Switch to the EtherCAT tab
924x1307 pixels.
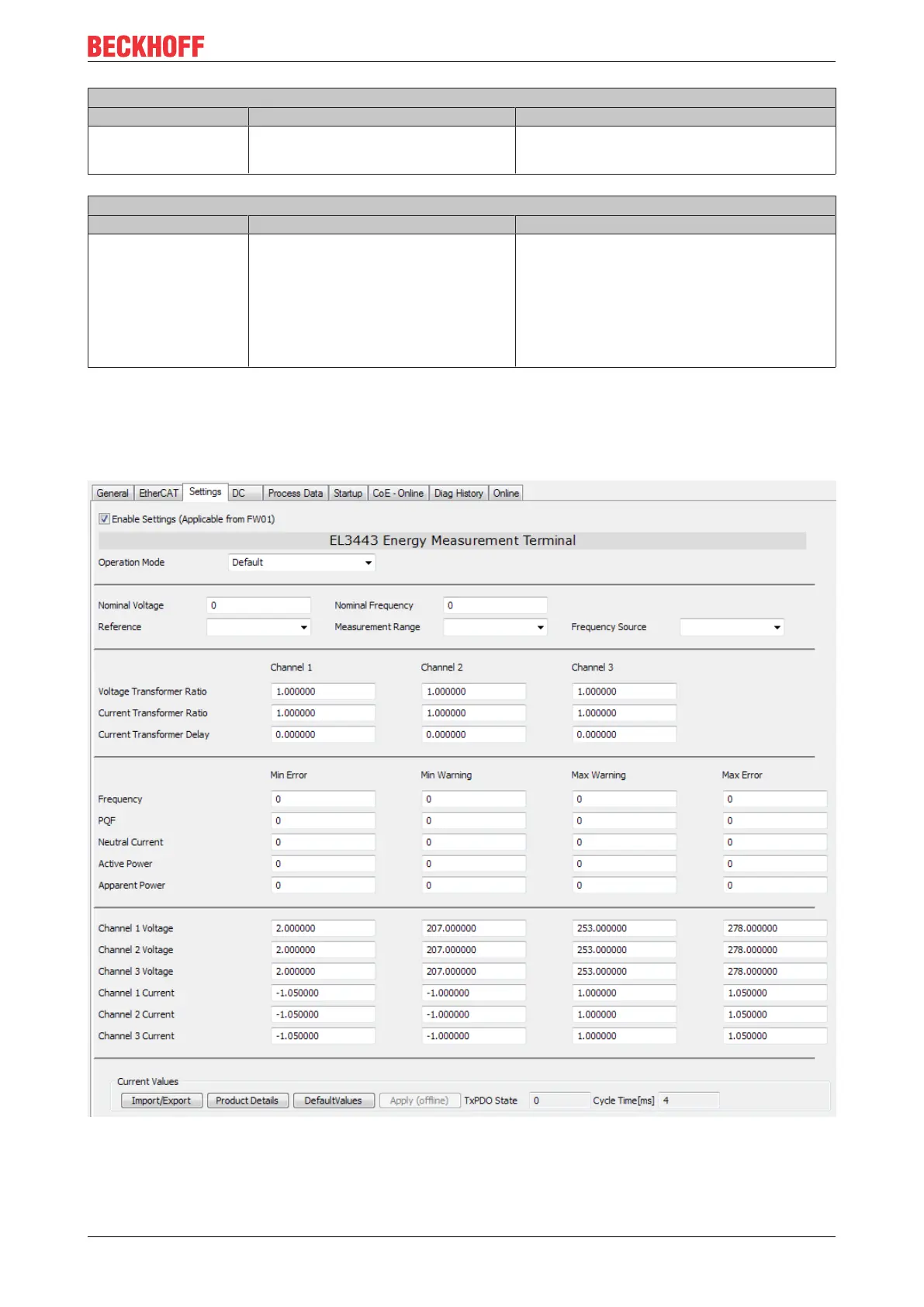point(158,493)
